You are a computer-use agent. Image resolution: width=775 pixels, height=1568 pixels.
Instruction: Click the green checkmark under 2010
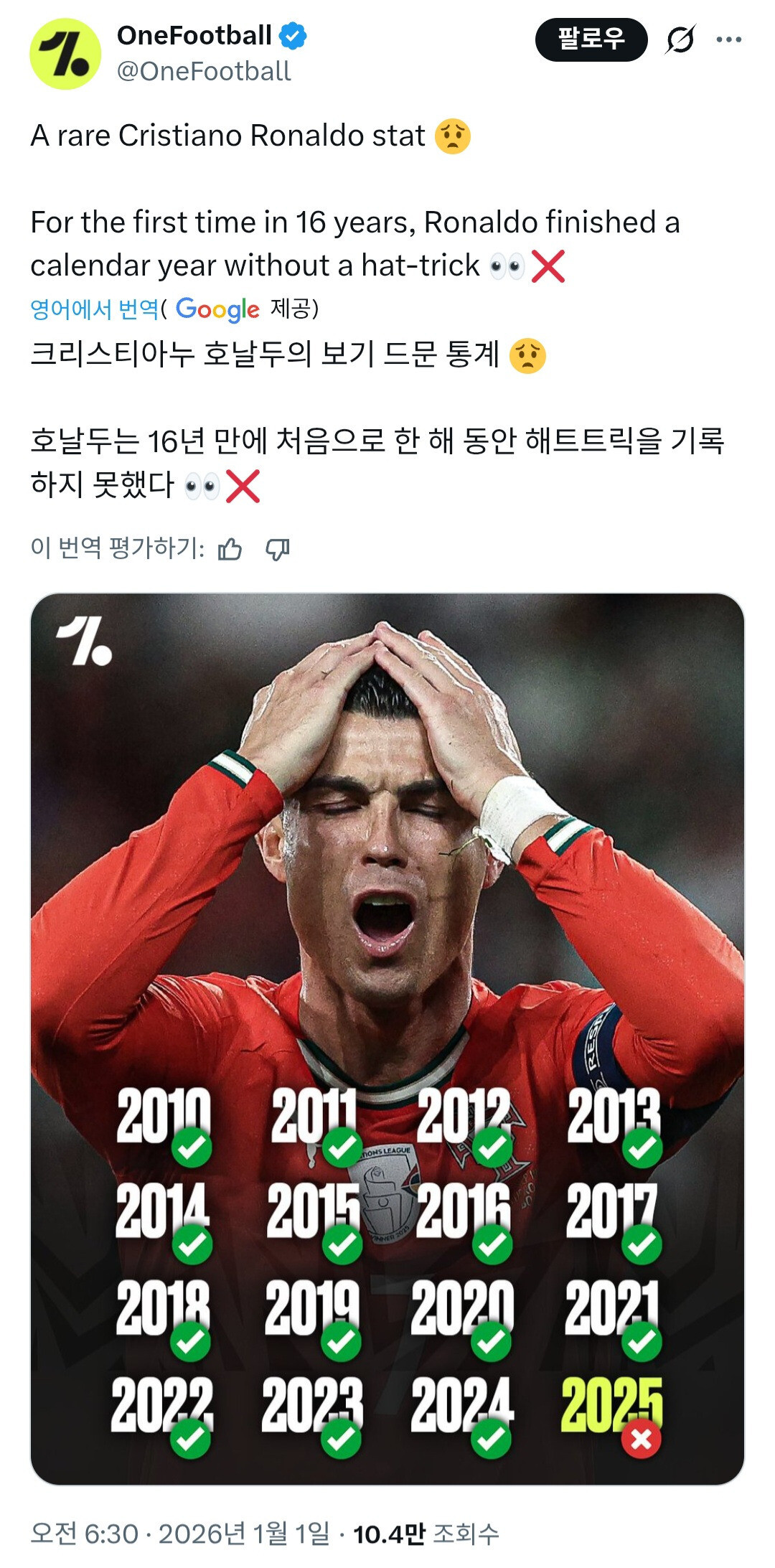(192, 1147)
